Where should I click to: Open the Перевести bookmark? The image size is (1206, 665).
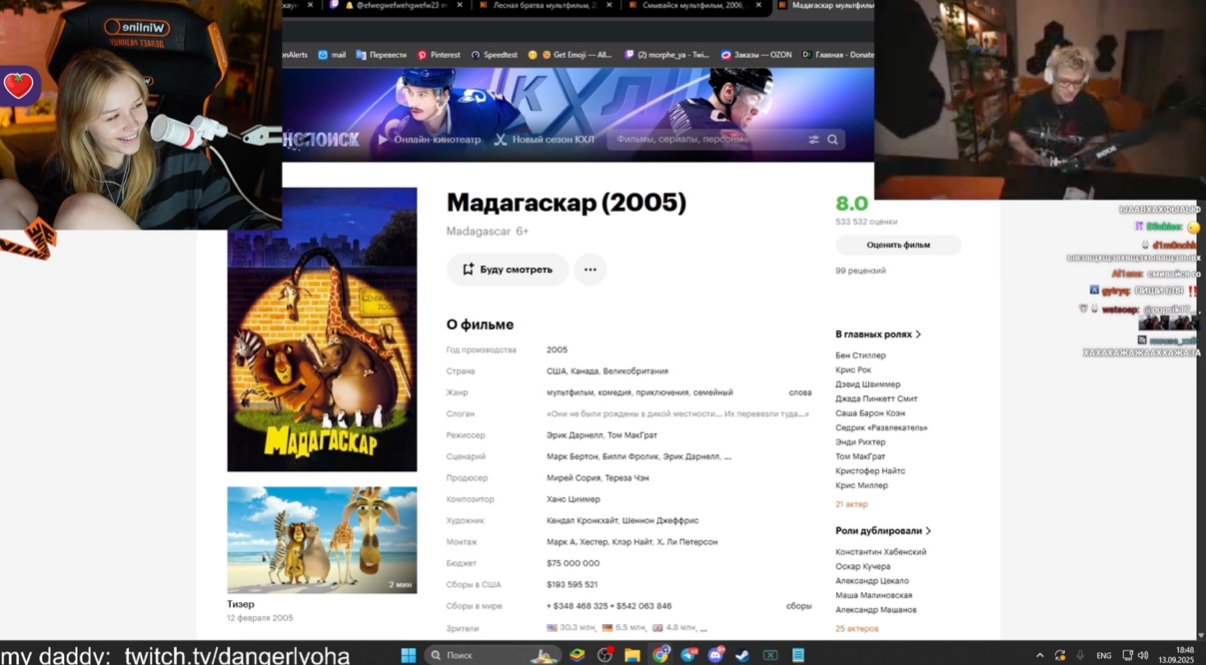tap(381, 55)
